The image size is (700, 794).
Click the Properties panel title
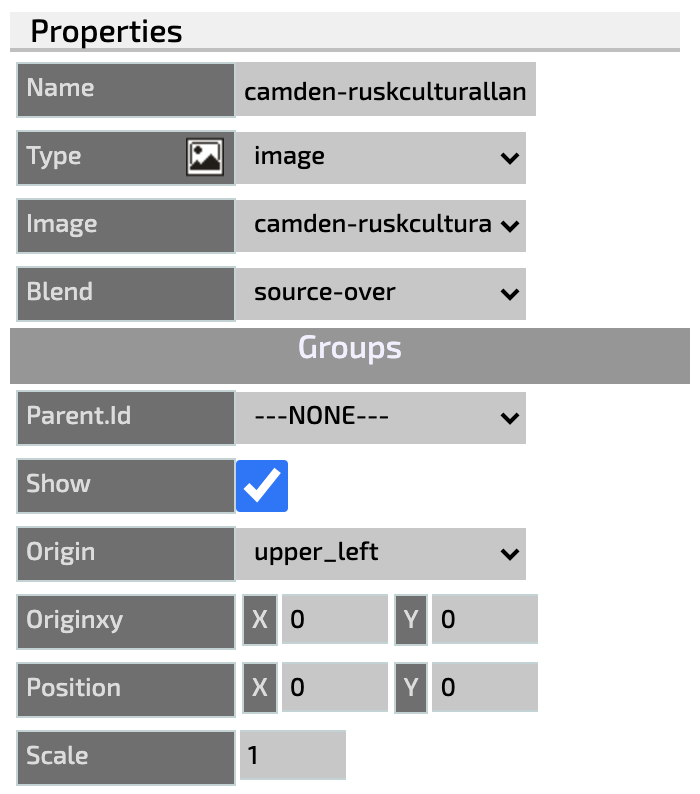tap(106, 31)
